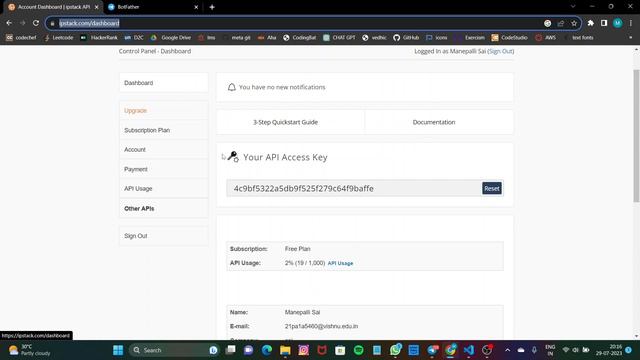
Task: Click Sign Out in the sidebar
Action: pos(164,236)
